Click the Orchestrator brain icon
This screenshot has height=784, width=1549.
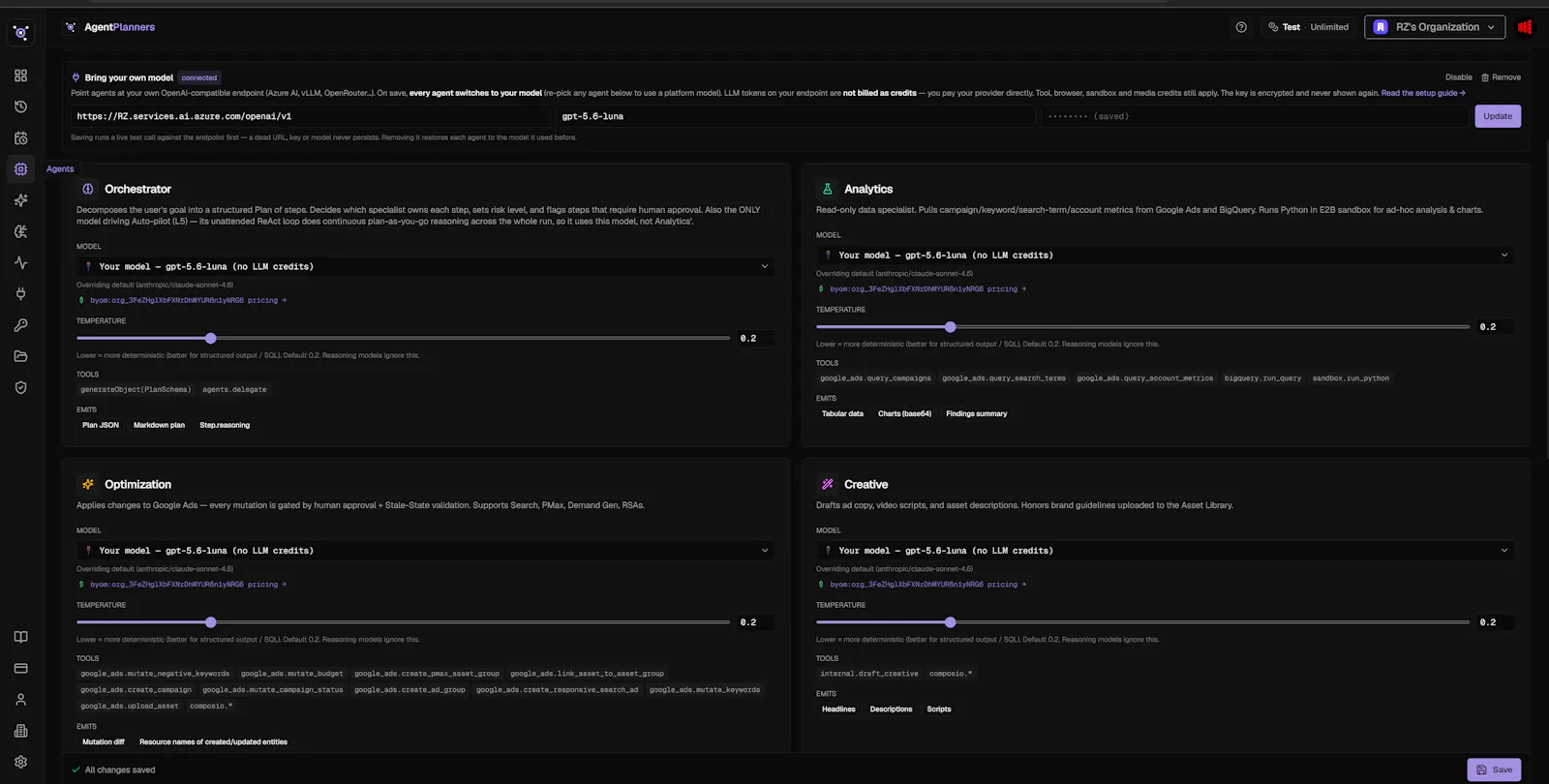[88, 189]
